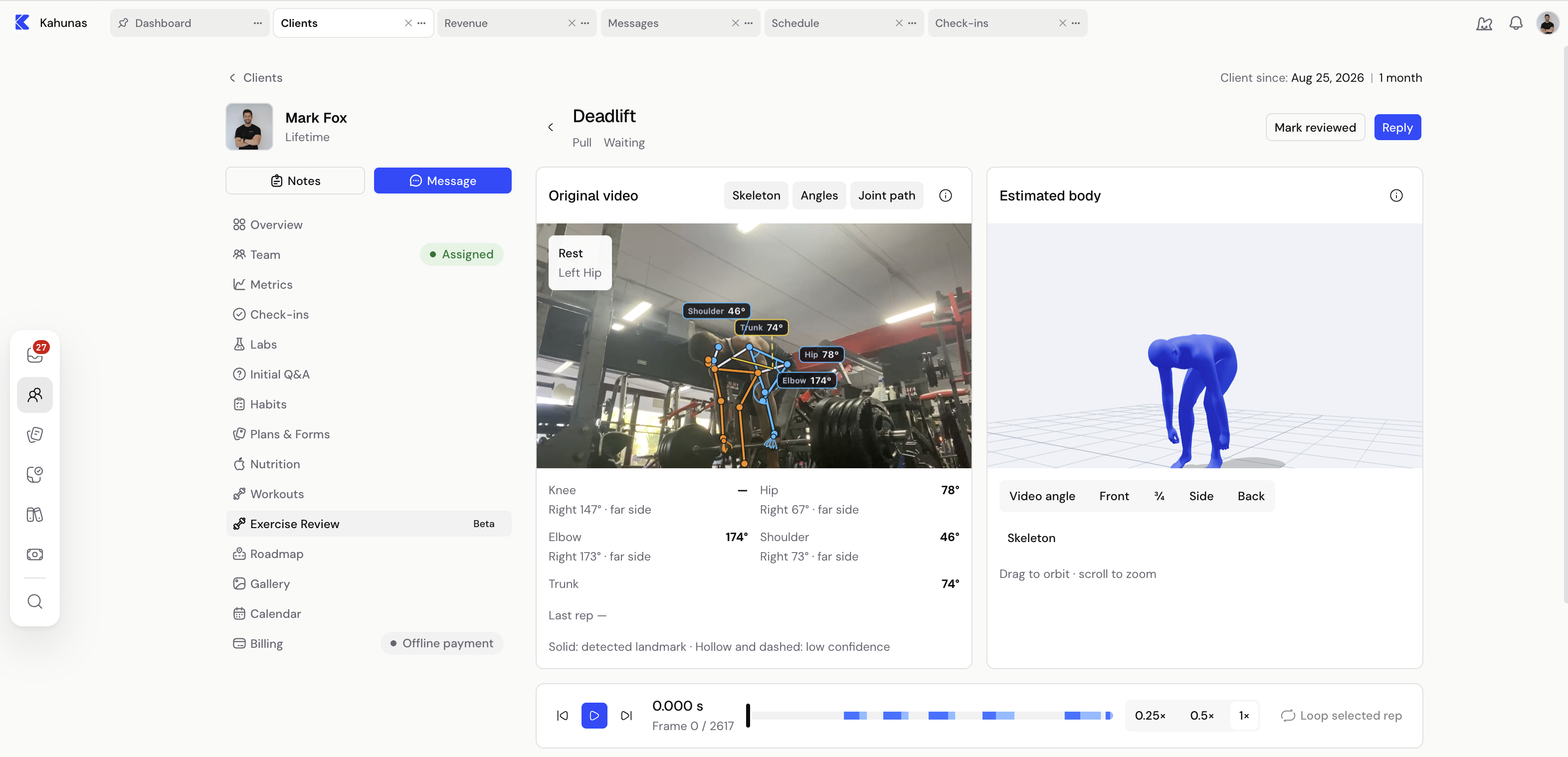Toggle Skeleton overlay on original video
This screenshot has width=1568, height=757.
(x=756, y=195)
